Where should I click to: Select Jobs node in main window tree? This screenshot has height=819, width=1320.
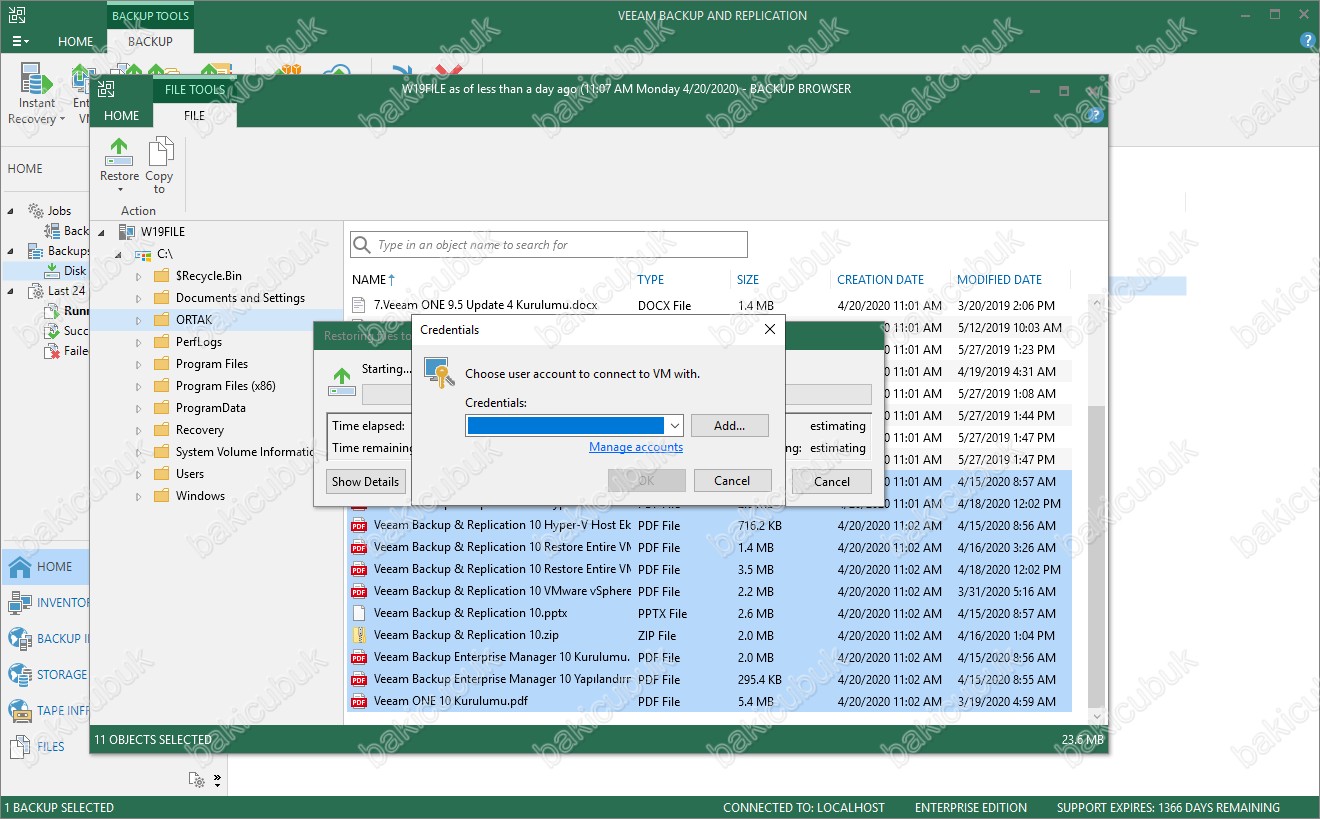coord(60,211)
